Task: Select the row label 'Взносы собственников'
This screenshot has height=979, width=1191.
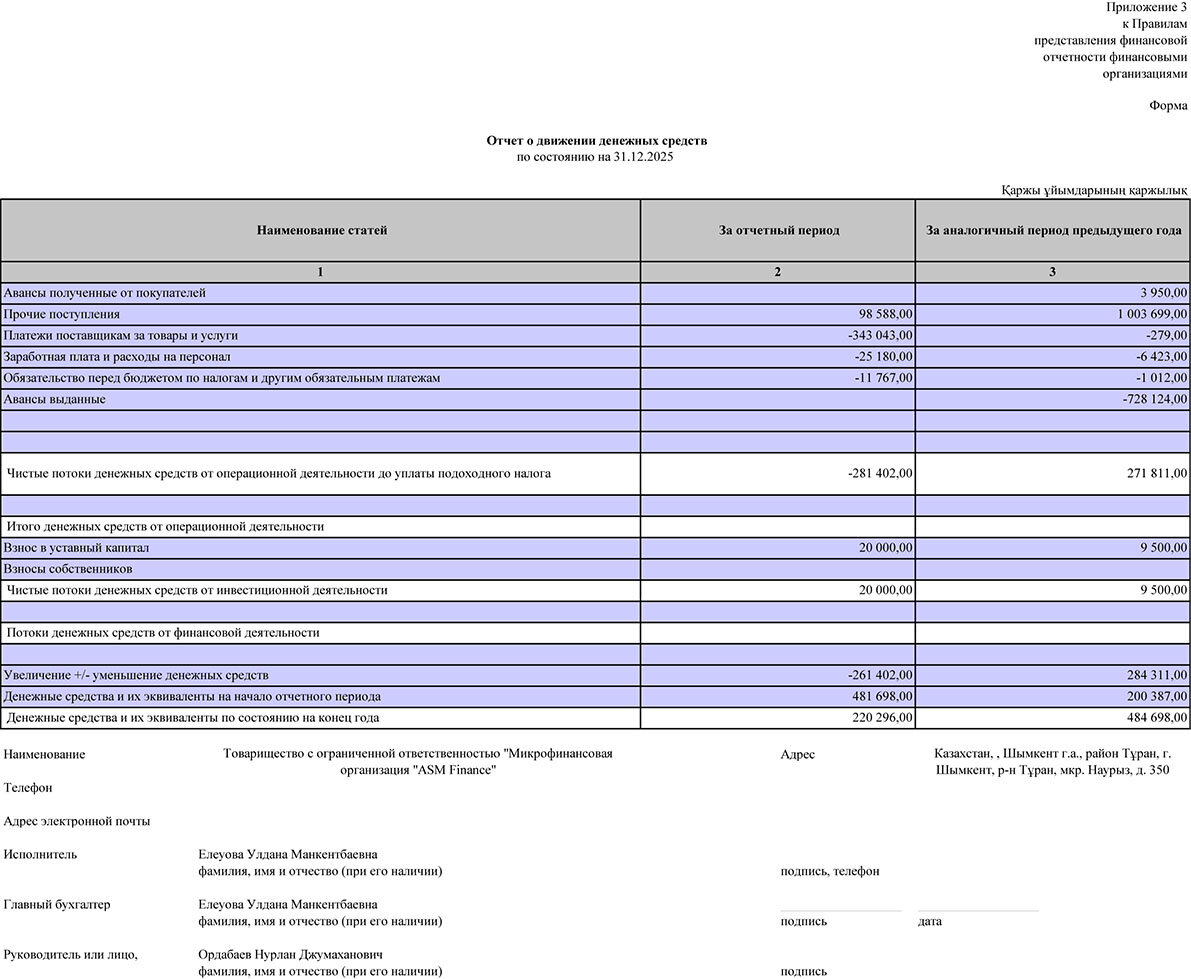Action: [68, 569]
